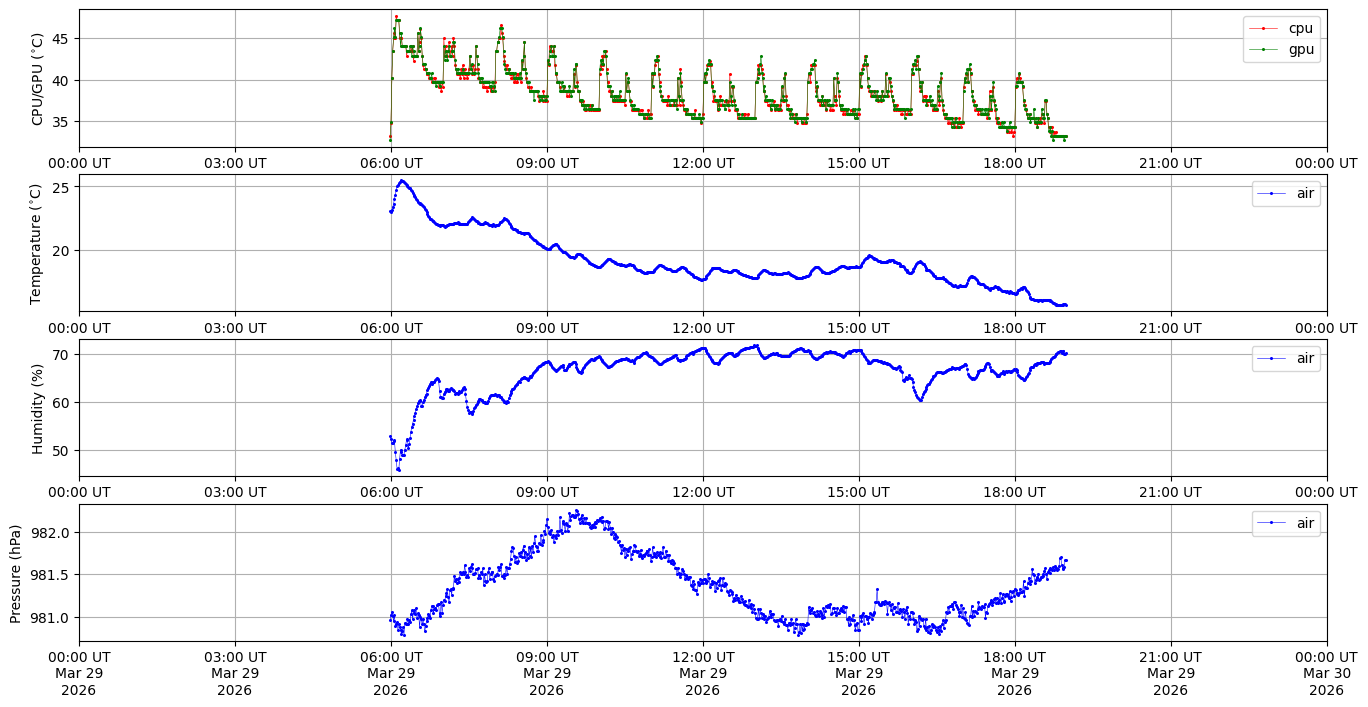Screen dimensions: 1368x707
Task: Click the 25 tick on Temperature axis
Action: point(62,188)
